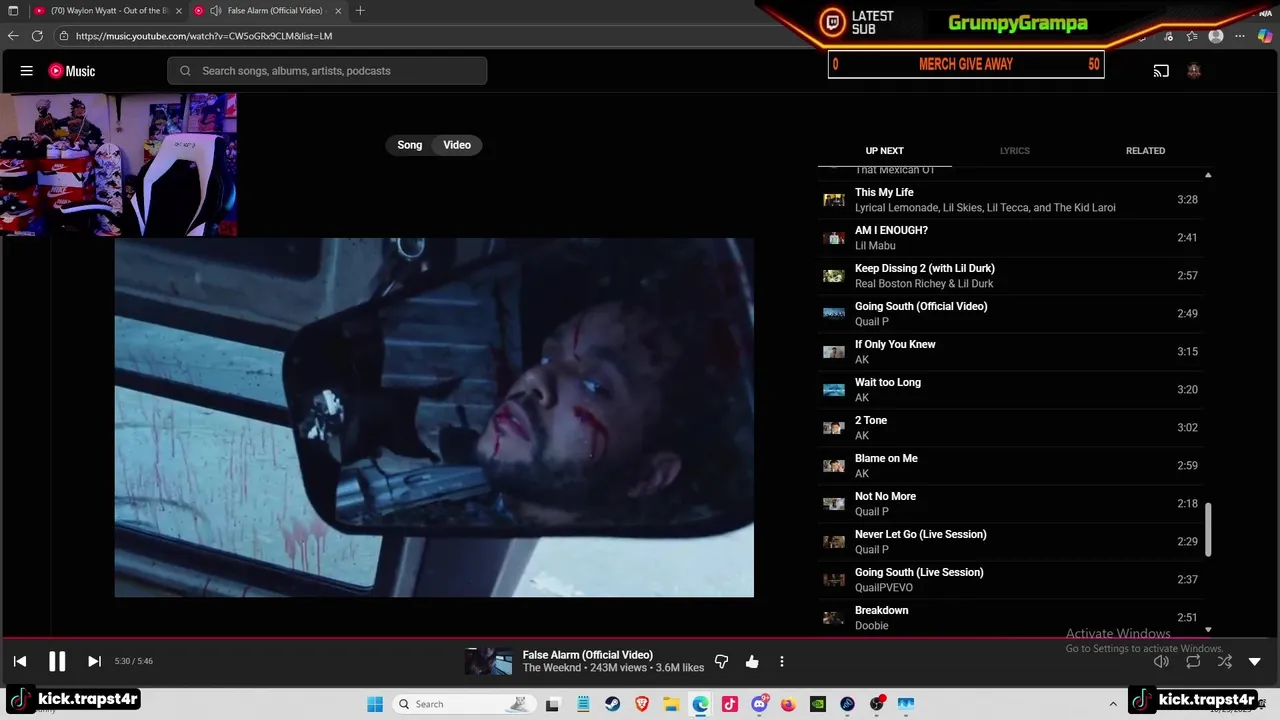Skip to the next track
Image resolution: width=1280 pixels, height=720 pixels.
click(x=94, y=661)
